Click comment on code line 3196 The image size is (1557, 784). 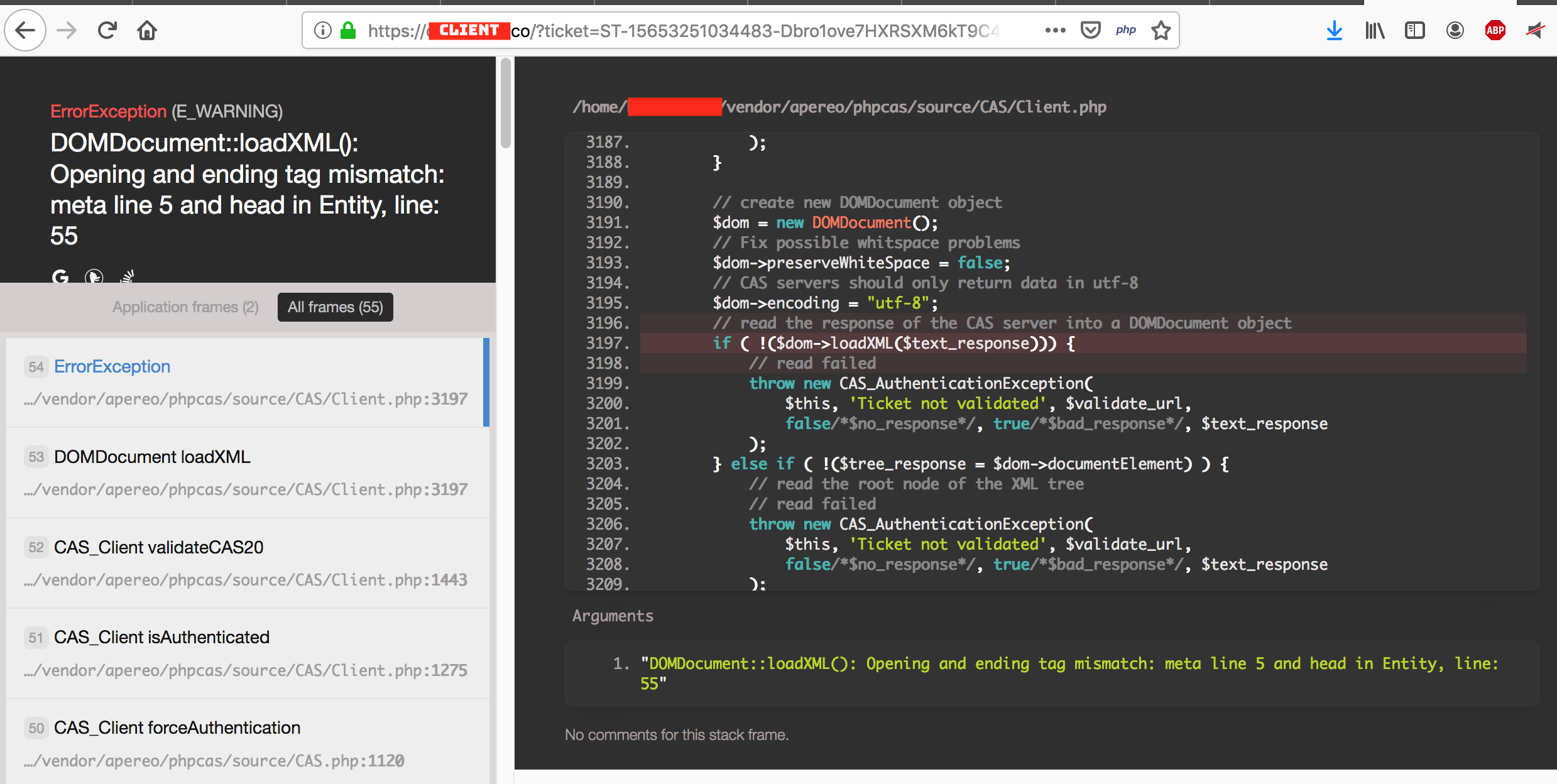pyautogui.click(x=1002, y=323)
